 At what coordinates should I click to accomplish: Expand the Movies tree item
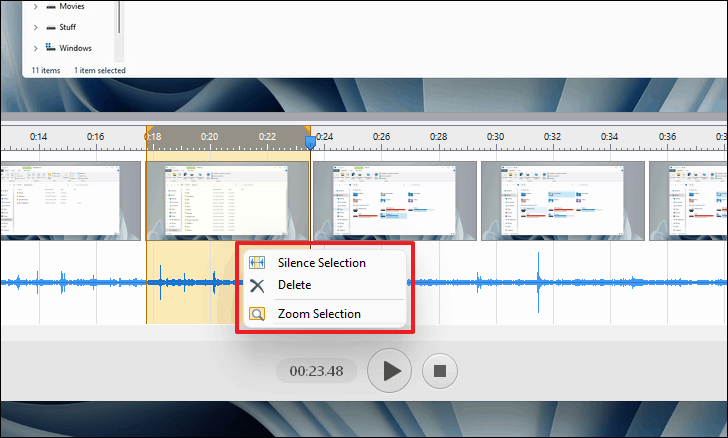(36, 7)
